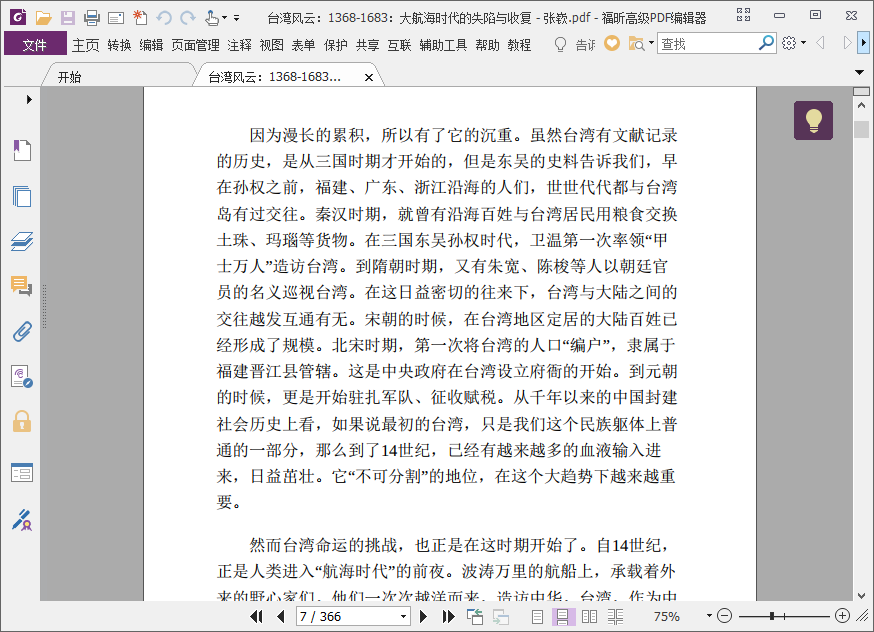Click the yellow lightbulb tips button

click(x=813, y=120)
